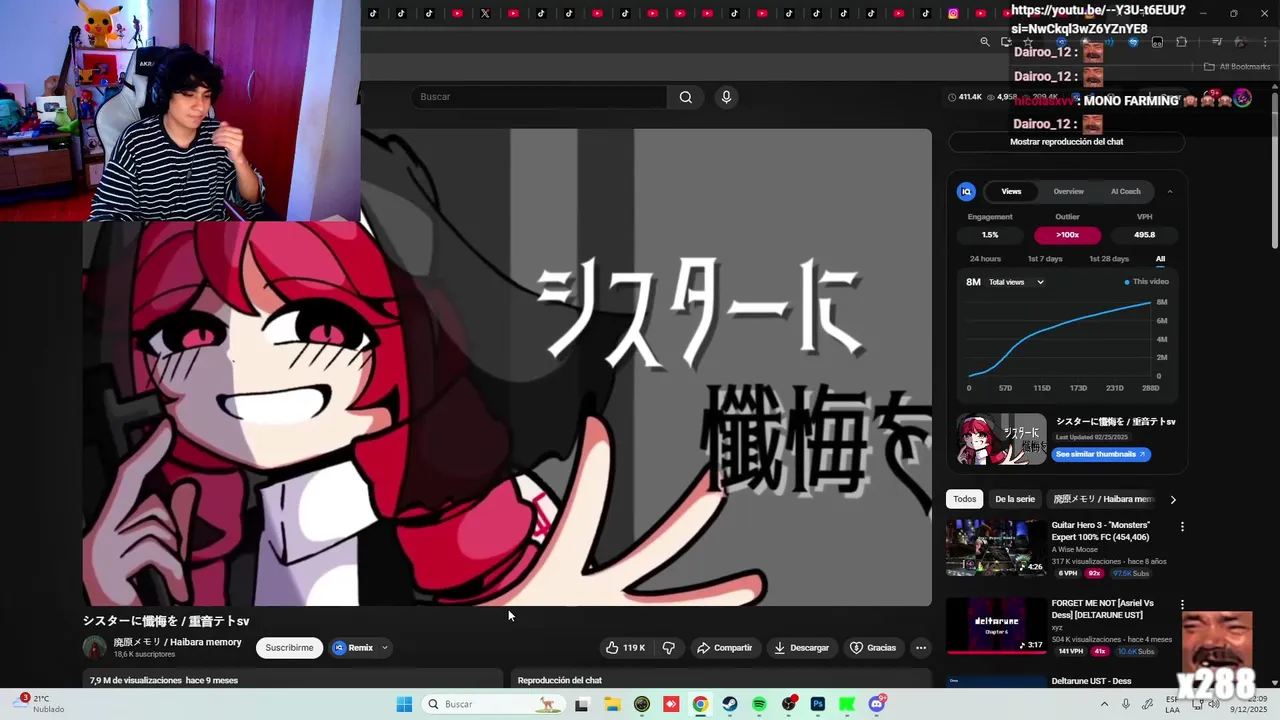The width and height of the screenshot is (1280, 720).
Task: Click the Gracias button
Action: coord(873,648)
